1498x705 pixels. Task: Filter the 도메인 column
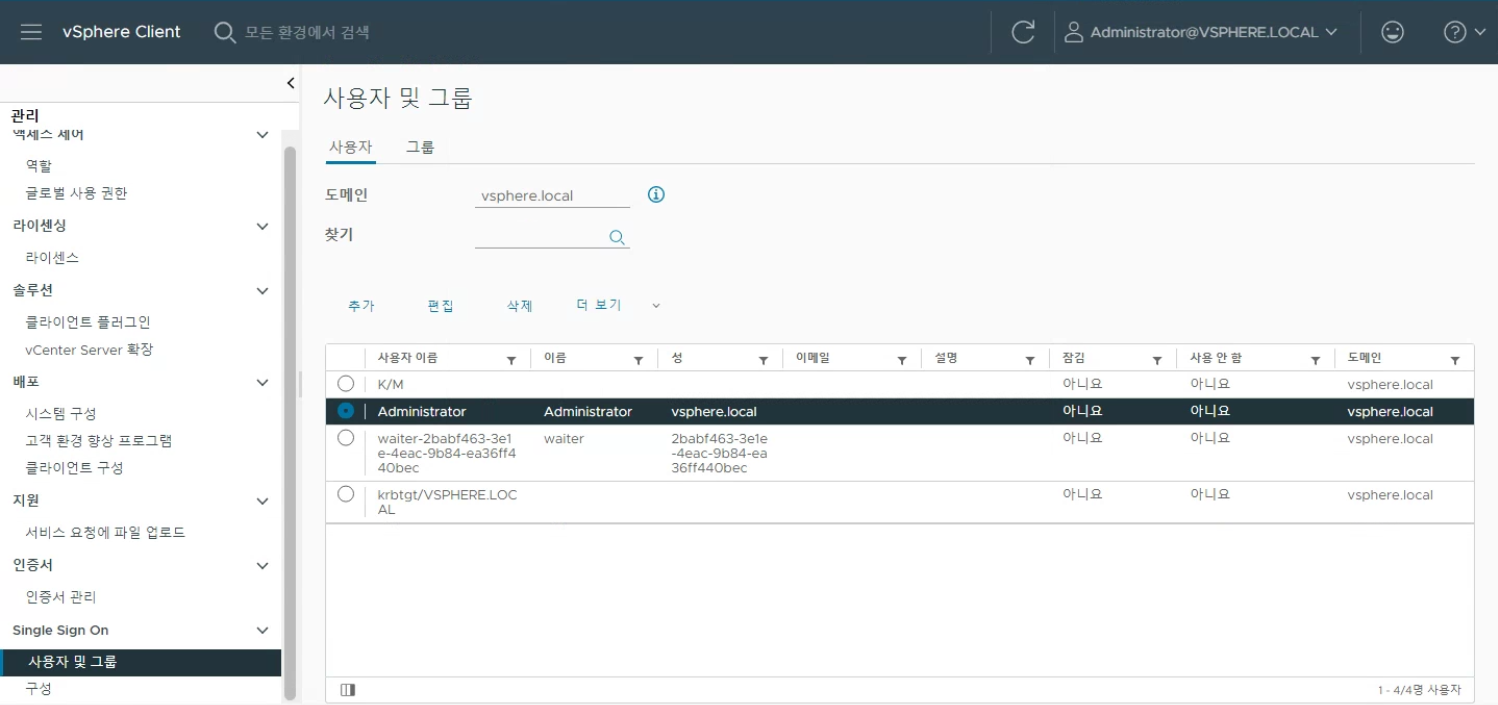click(x=1455, y=360)
